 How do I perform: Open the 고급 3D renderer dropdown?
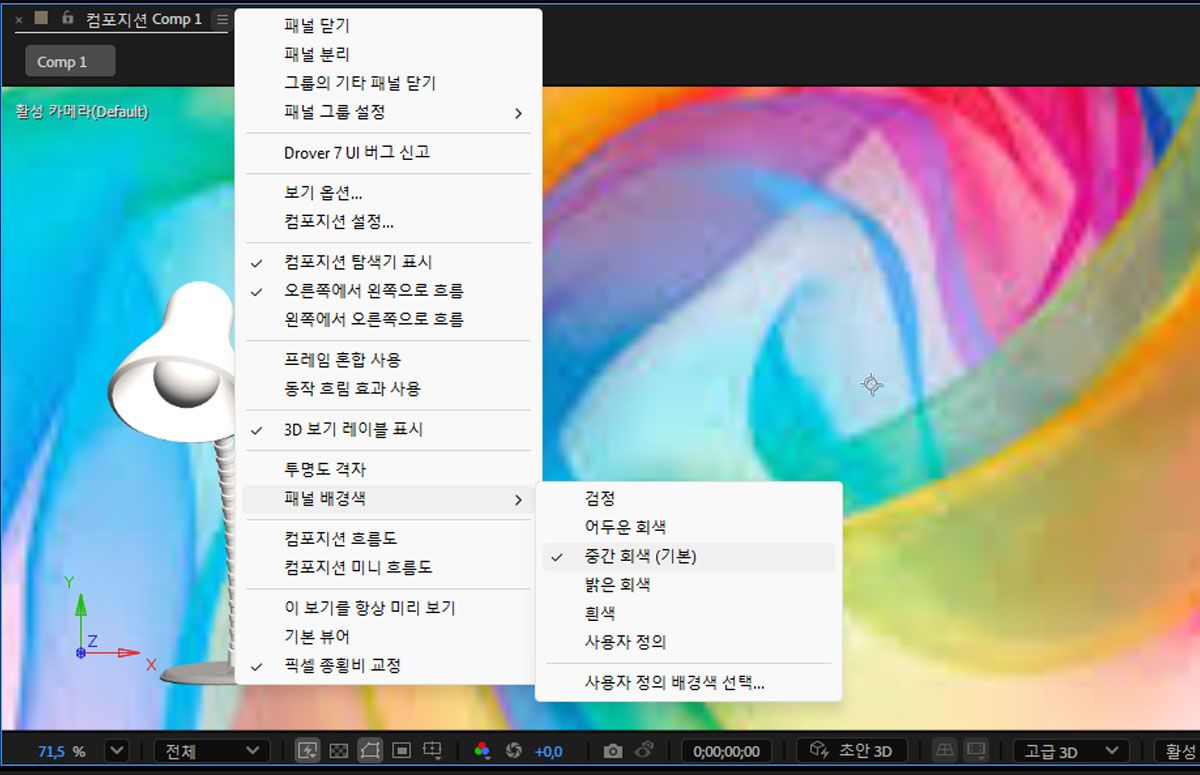(1068, 750)
